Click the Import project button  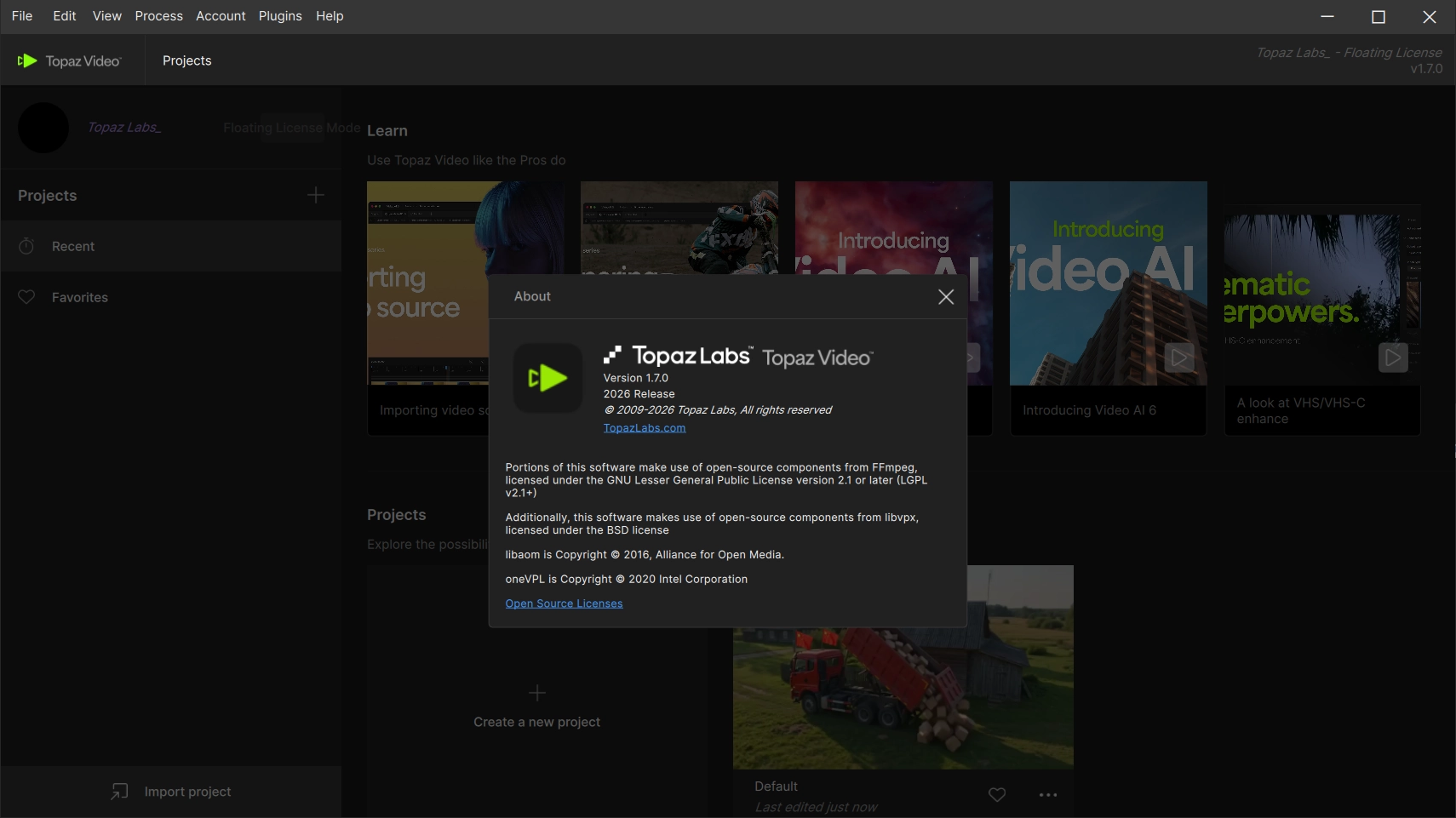point(171,792)
